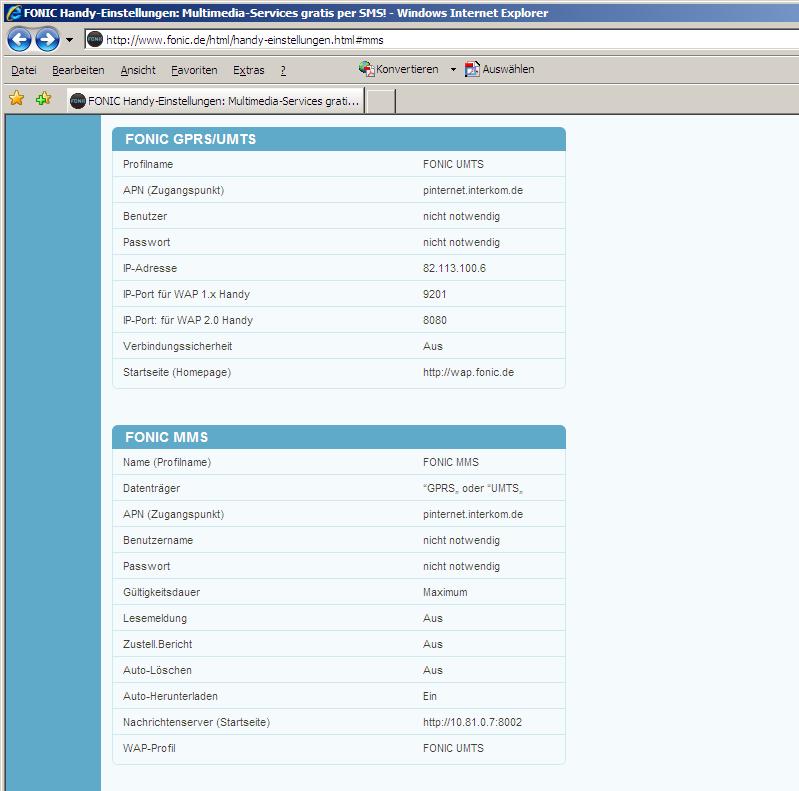
Task: Click the browser Back arrow button
Action: tap(19, 40)
